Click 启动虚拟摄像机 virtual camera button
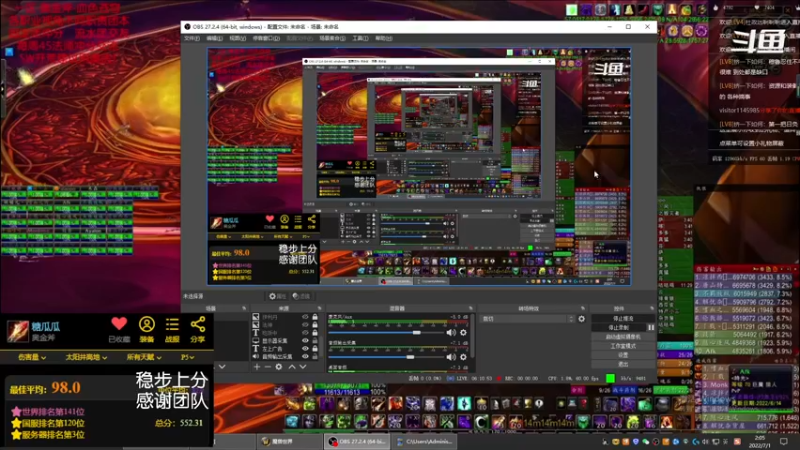This screenshot has height=450, width=800. pyautogui.click(x=623, y=337)
